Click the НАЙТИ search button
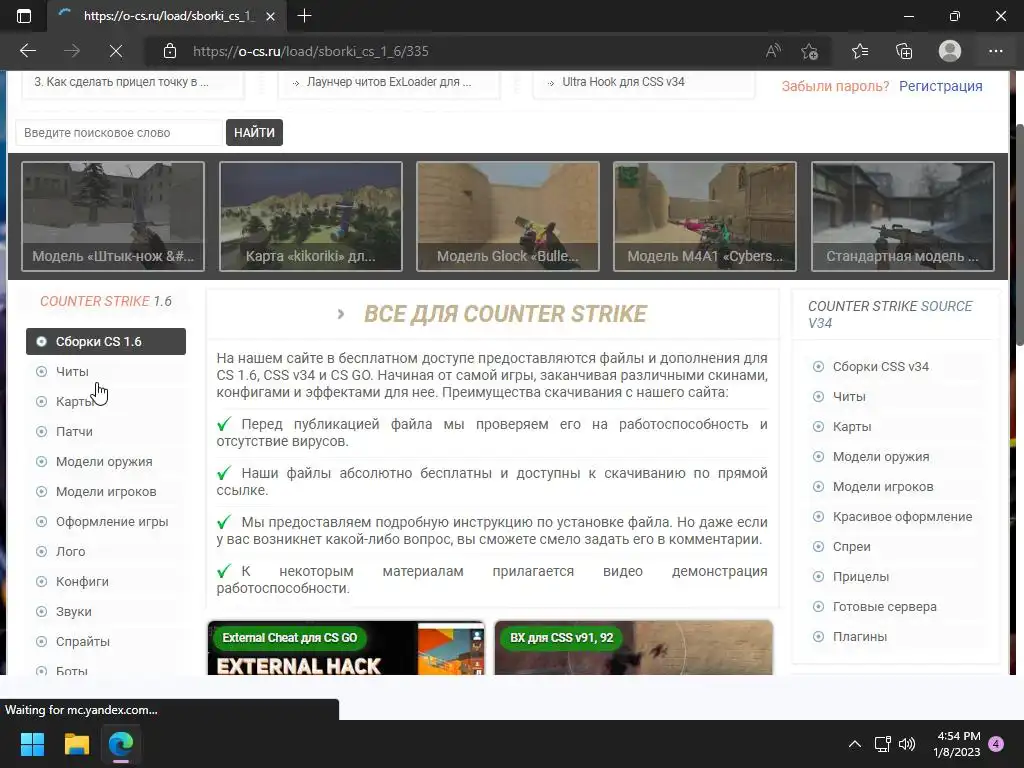This screenshot has width=1024, height=768. click(x=254, y=133)
